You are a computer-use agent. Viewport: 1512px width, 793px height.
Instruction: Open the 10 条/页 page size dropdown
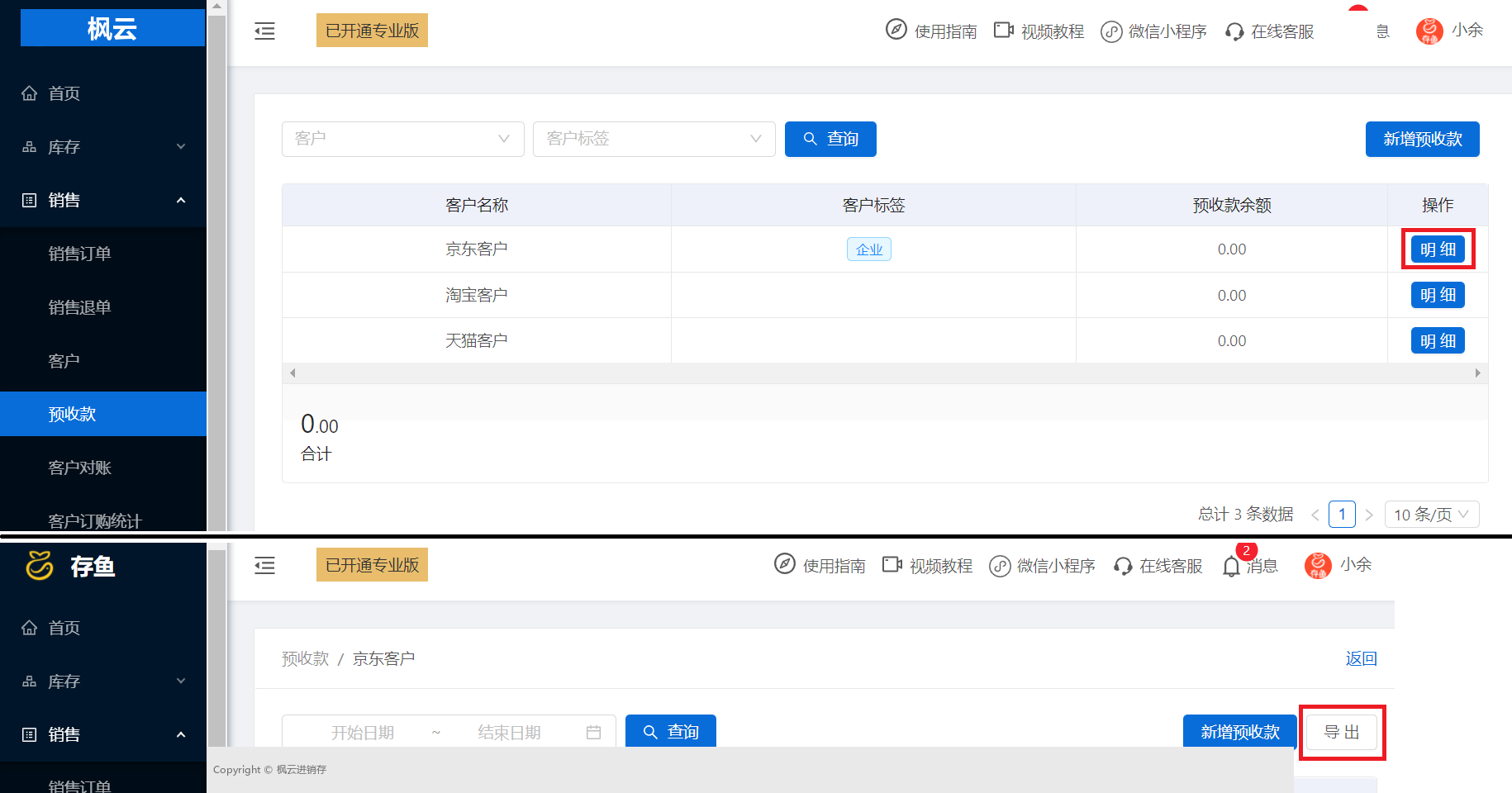[x=1432, y=515]
